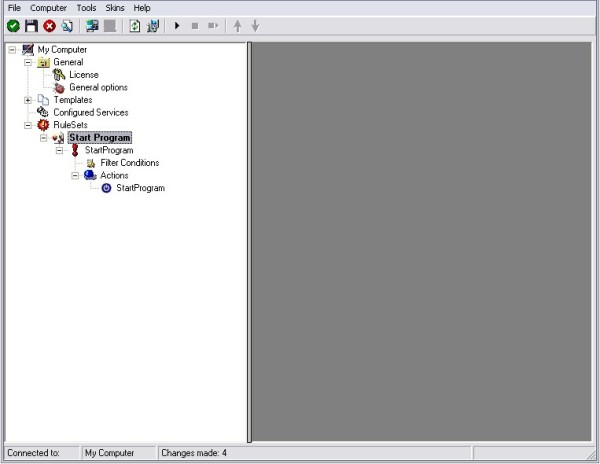Select Filter Conditions tree item
Viewport: 600px width, 464px height.
[129, 163]
